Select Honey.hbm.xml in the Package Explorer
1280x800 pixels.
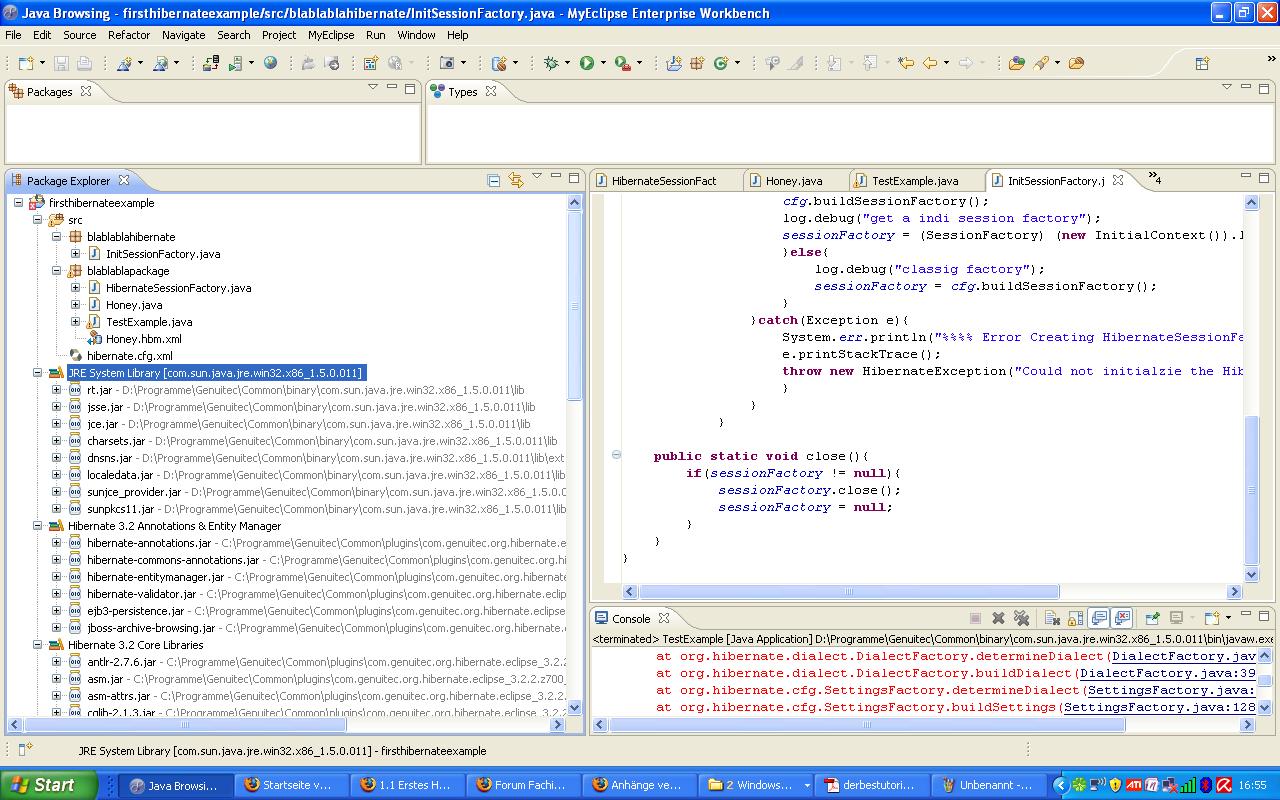click(143, 339)
